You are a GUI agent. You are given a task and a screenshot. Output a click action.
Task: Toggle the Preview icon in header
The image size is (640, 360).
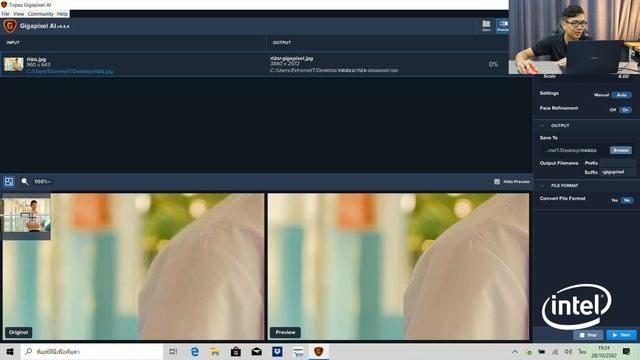click(x=502, y=26)
